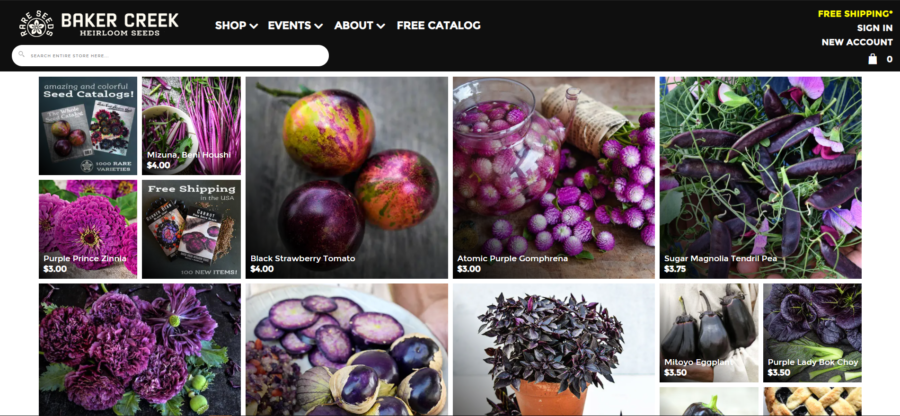Screen dimensions: 900x416
Task: Expand the About dropdown menu
Action: pyautogui.click(x=359, y=25)
